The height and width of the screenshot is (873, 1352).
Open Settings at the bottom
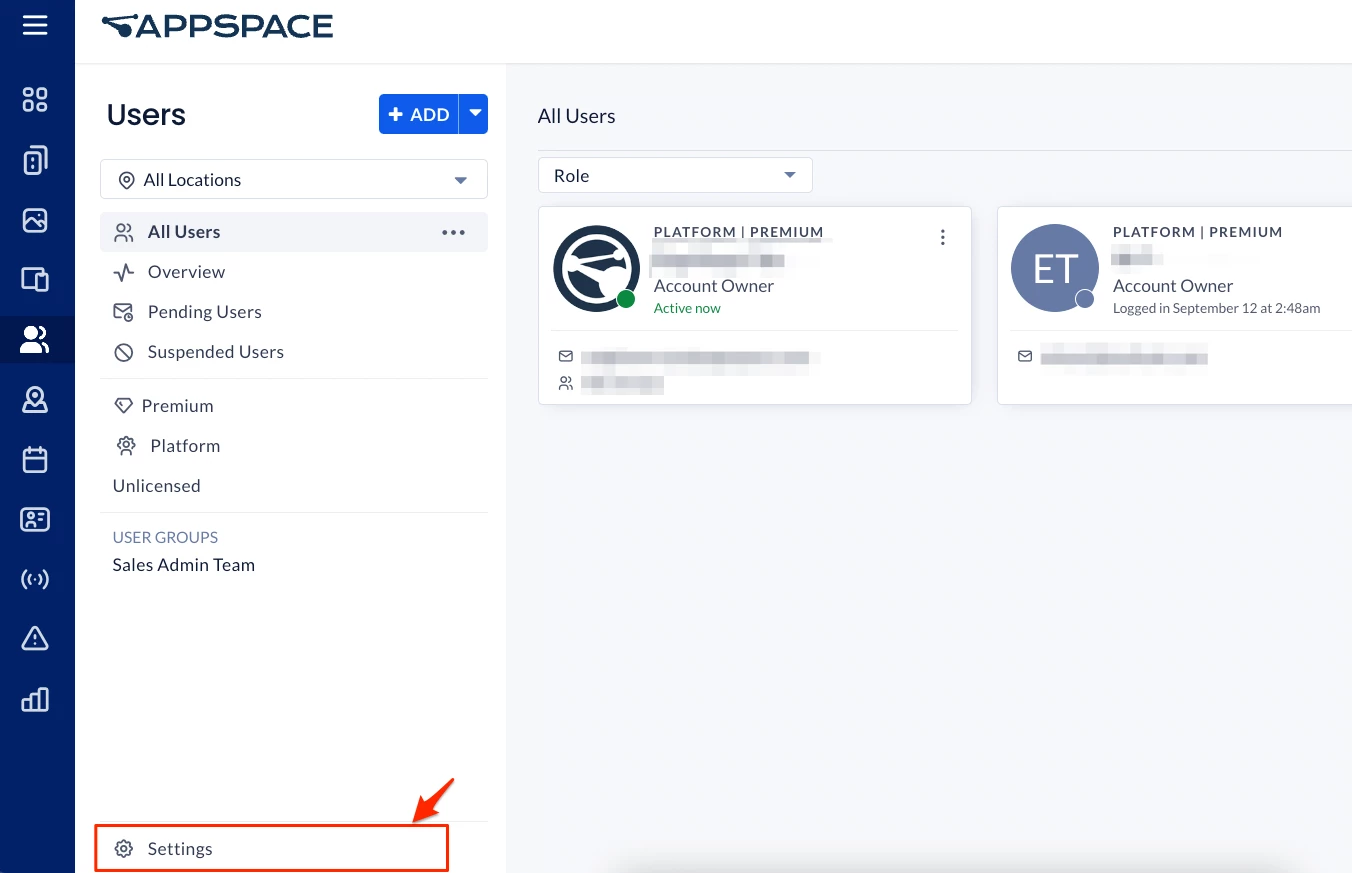272,849
